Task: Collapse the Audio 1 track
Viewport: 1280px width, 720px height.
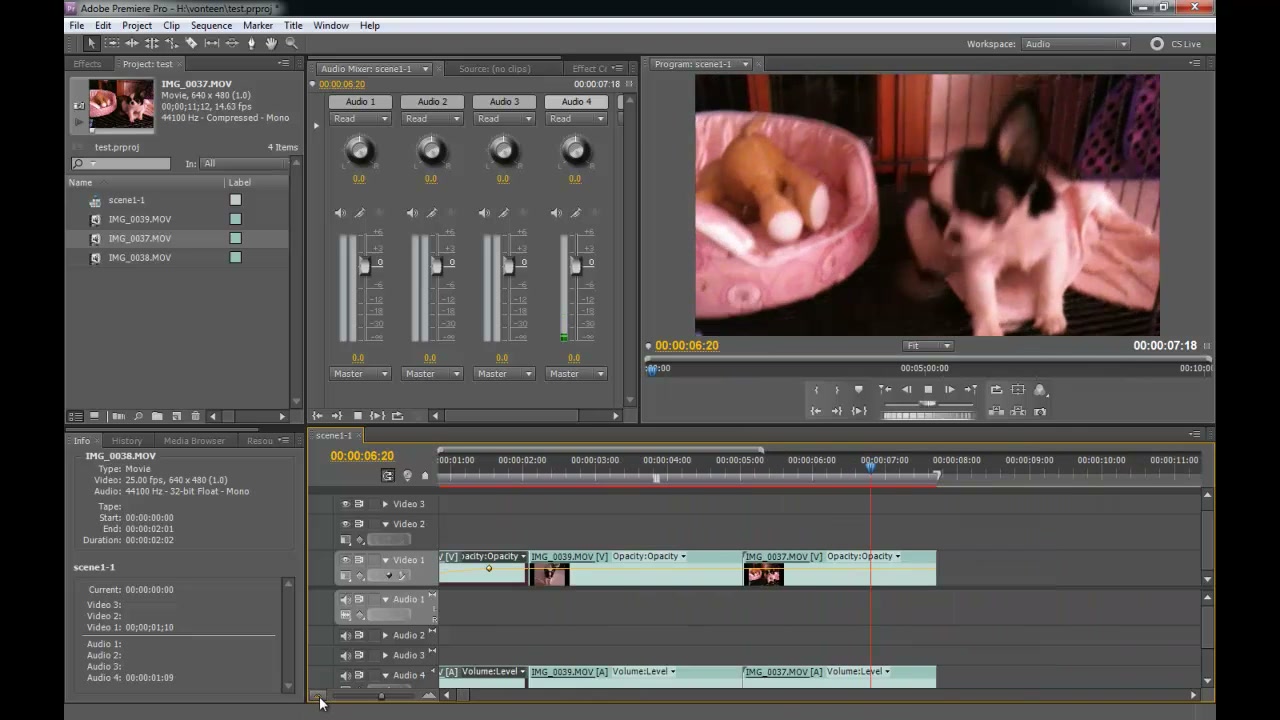Action: pos(385,599)
